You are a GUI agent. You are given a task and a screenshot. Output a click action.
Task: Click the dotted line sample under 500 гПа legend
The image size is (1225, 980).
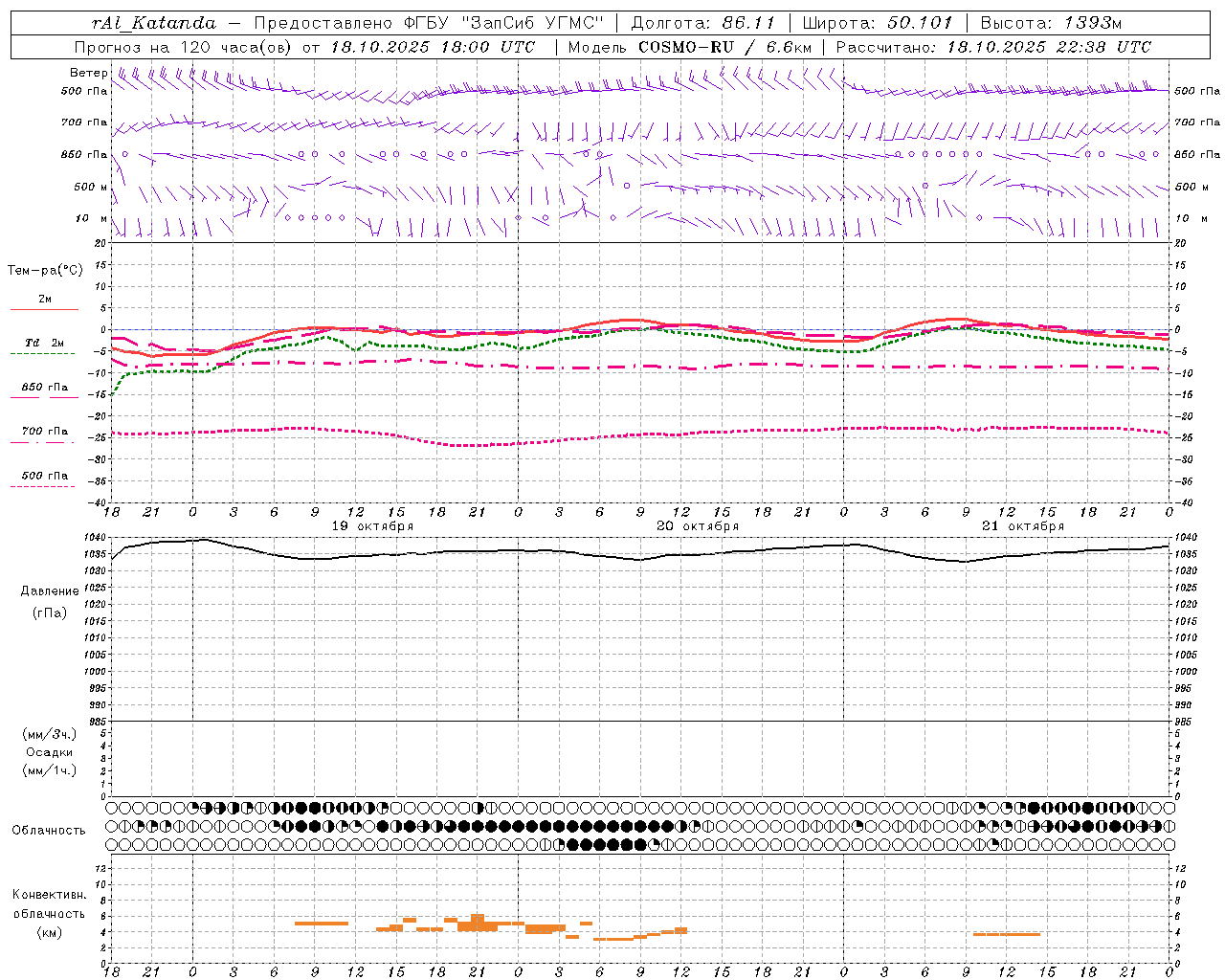click(x=43, y=486)
